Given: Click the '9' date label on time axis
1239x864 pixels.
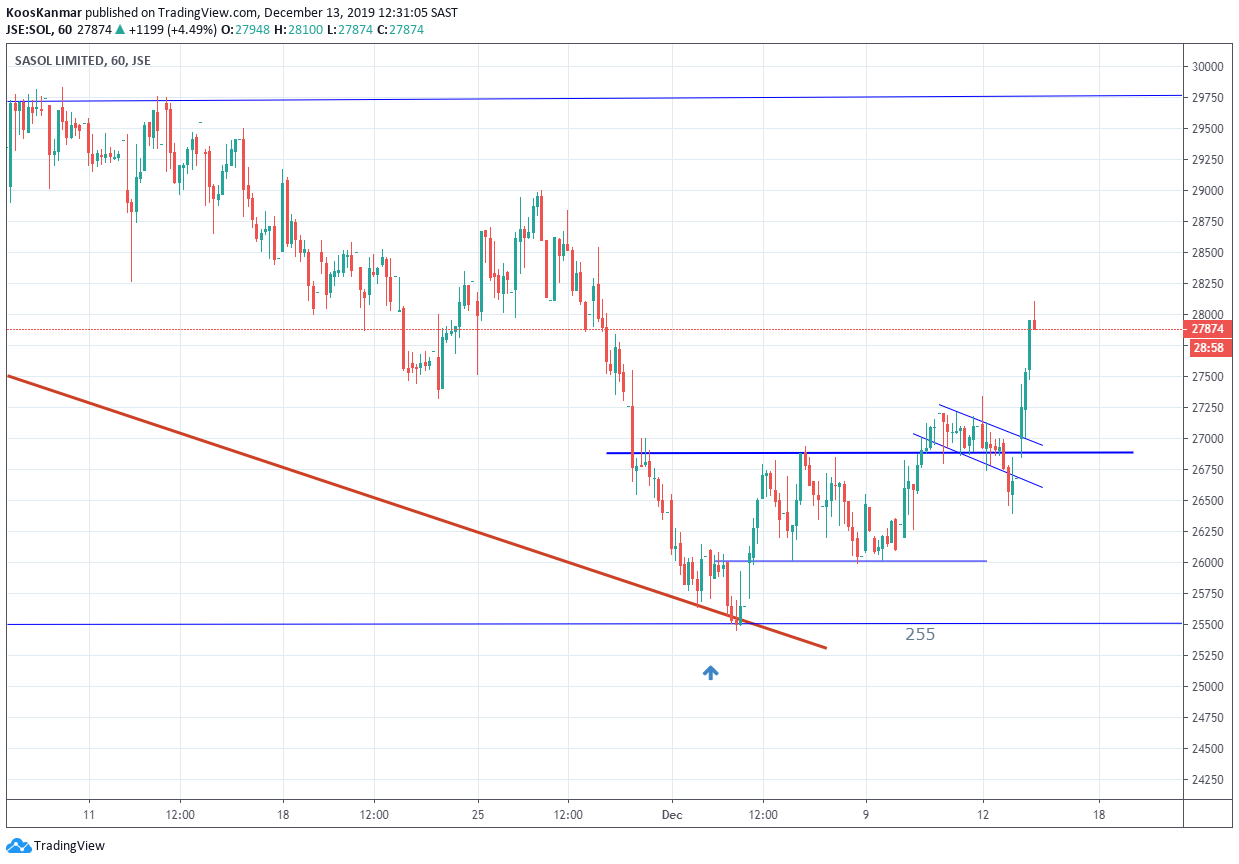Looking at the screenshot, I should click(866, 813).
